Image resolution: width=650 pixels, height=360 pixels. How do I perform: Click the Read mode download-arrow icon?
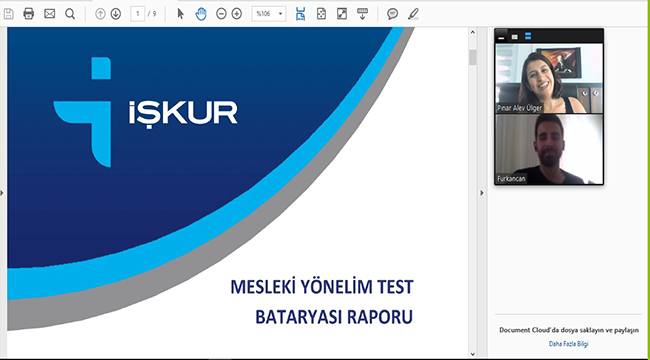coord(363,14)
